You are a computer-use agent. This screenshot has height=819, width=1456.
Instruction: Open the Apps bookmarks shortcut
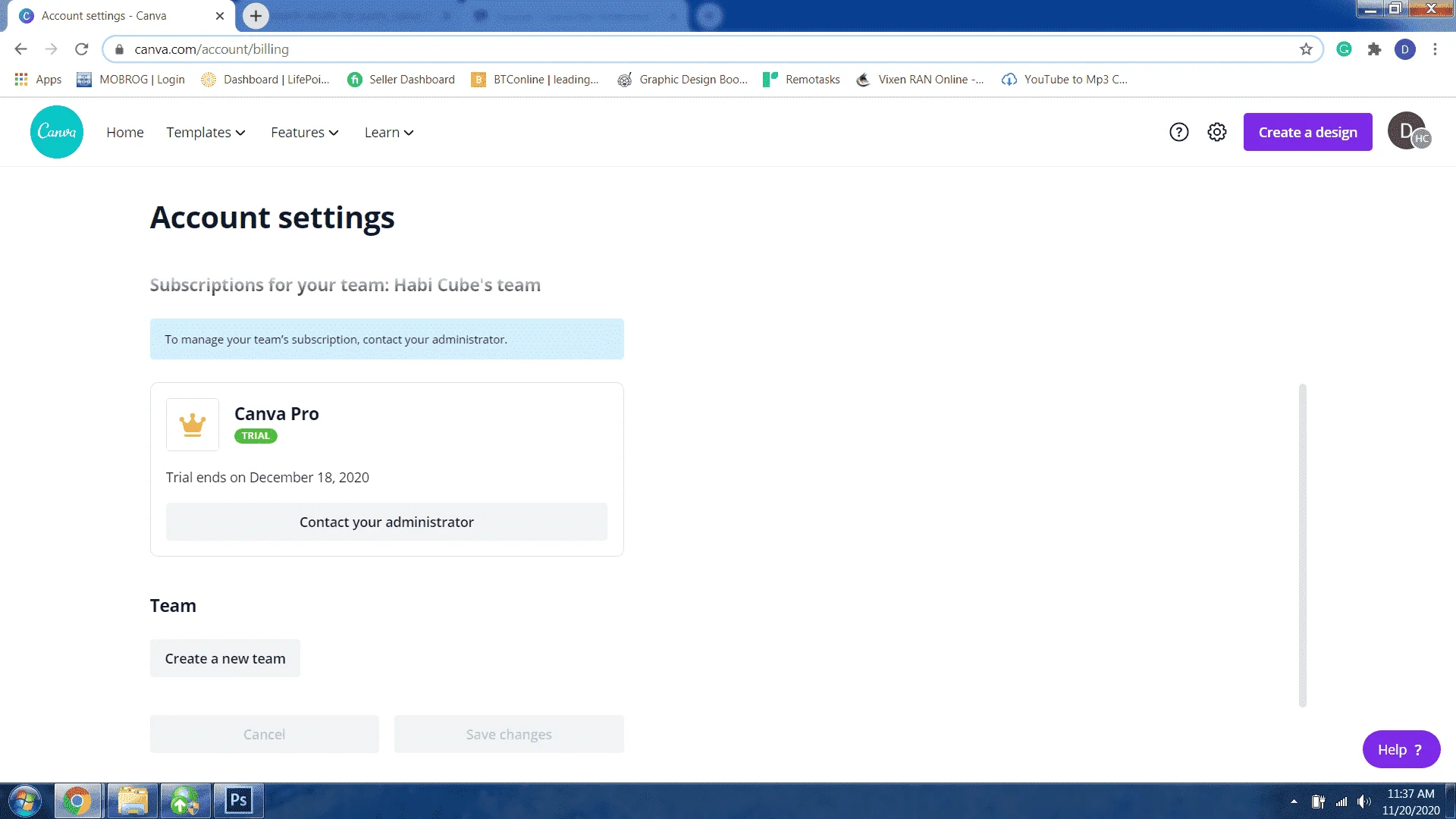38,80
